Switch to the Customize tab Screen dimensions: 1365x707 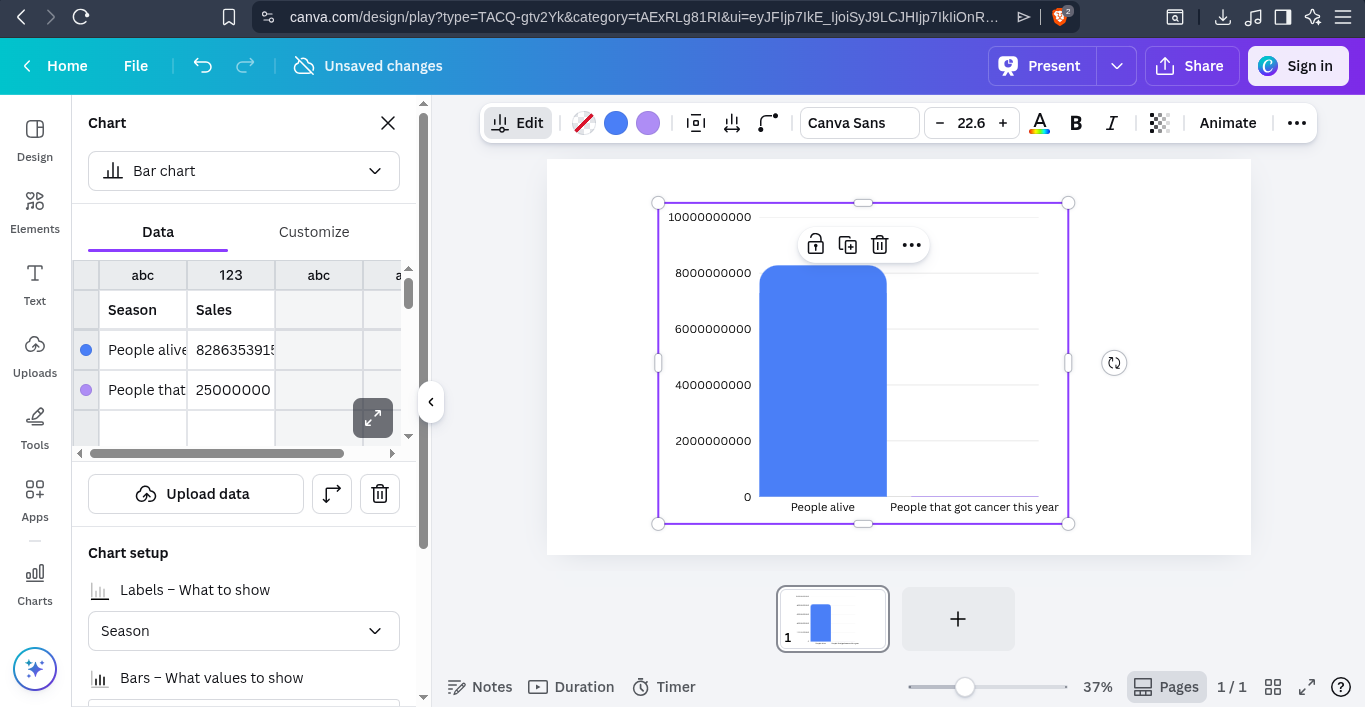[314, 232]
